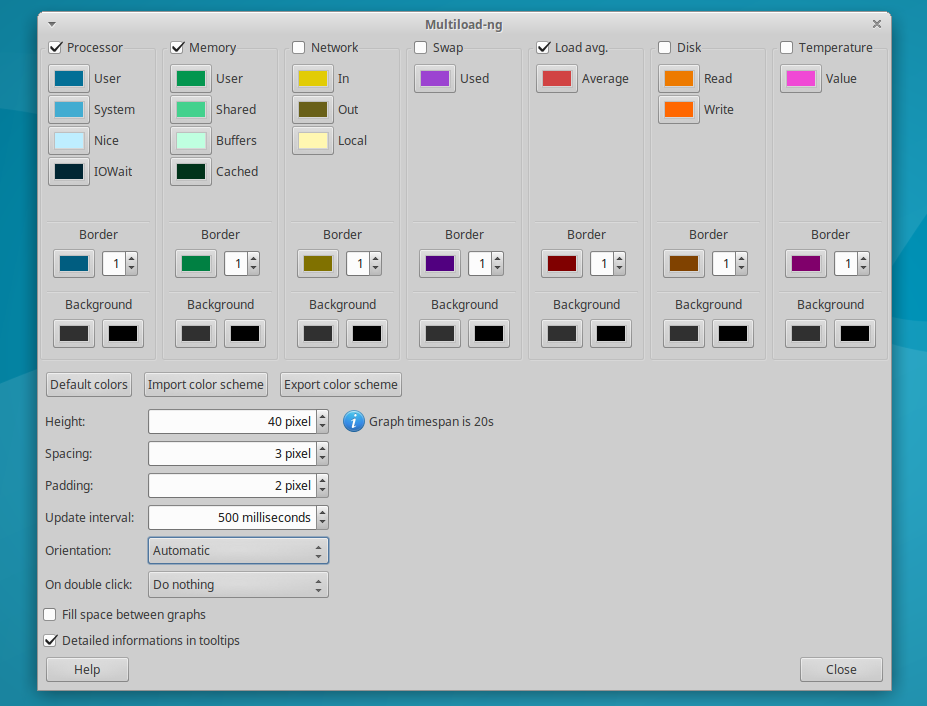This screenshot has height=706, width=927.
Task: Expand the On double click dropdown
Action: tap(238, 585)
